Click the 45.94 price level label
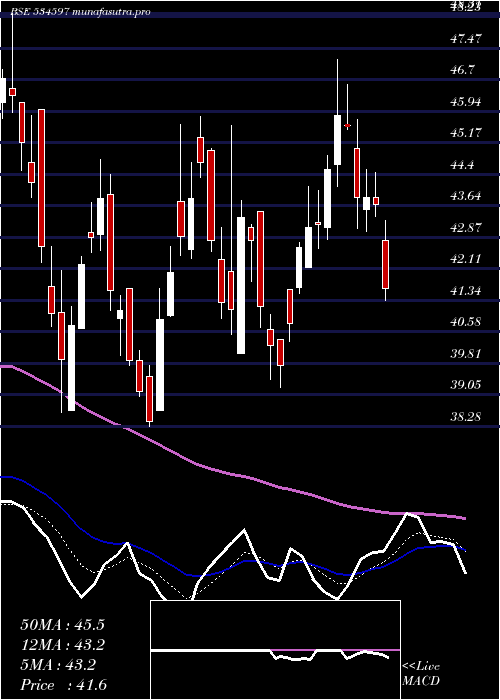 [x=466, y=102]
